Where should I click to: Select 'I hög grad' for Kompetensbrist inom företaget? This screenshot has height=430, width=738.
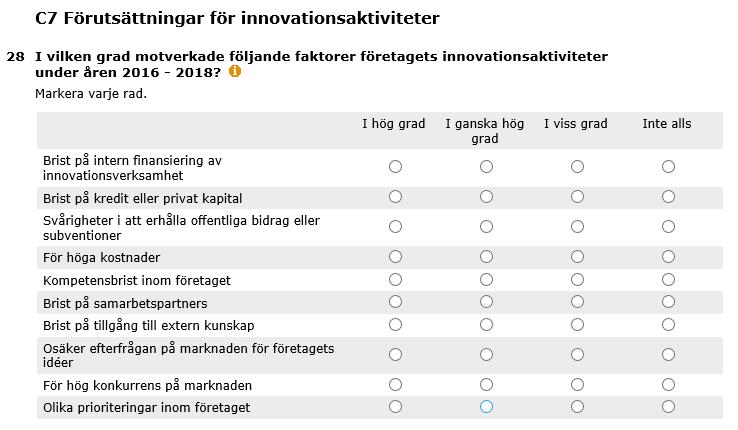(395, 280)
